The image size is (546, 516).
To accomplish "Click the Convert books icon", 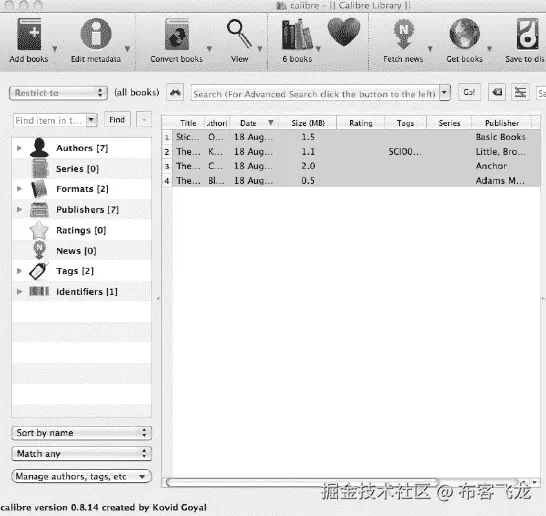I will [177, 34].
